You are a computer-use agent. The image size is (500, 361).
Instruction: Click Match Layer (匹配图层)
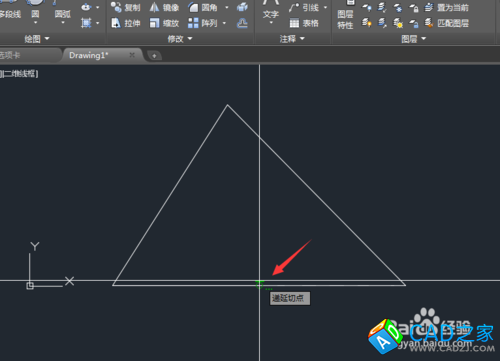coord(447,23)
